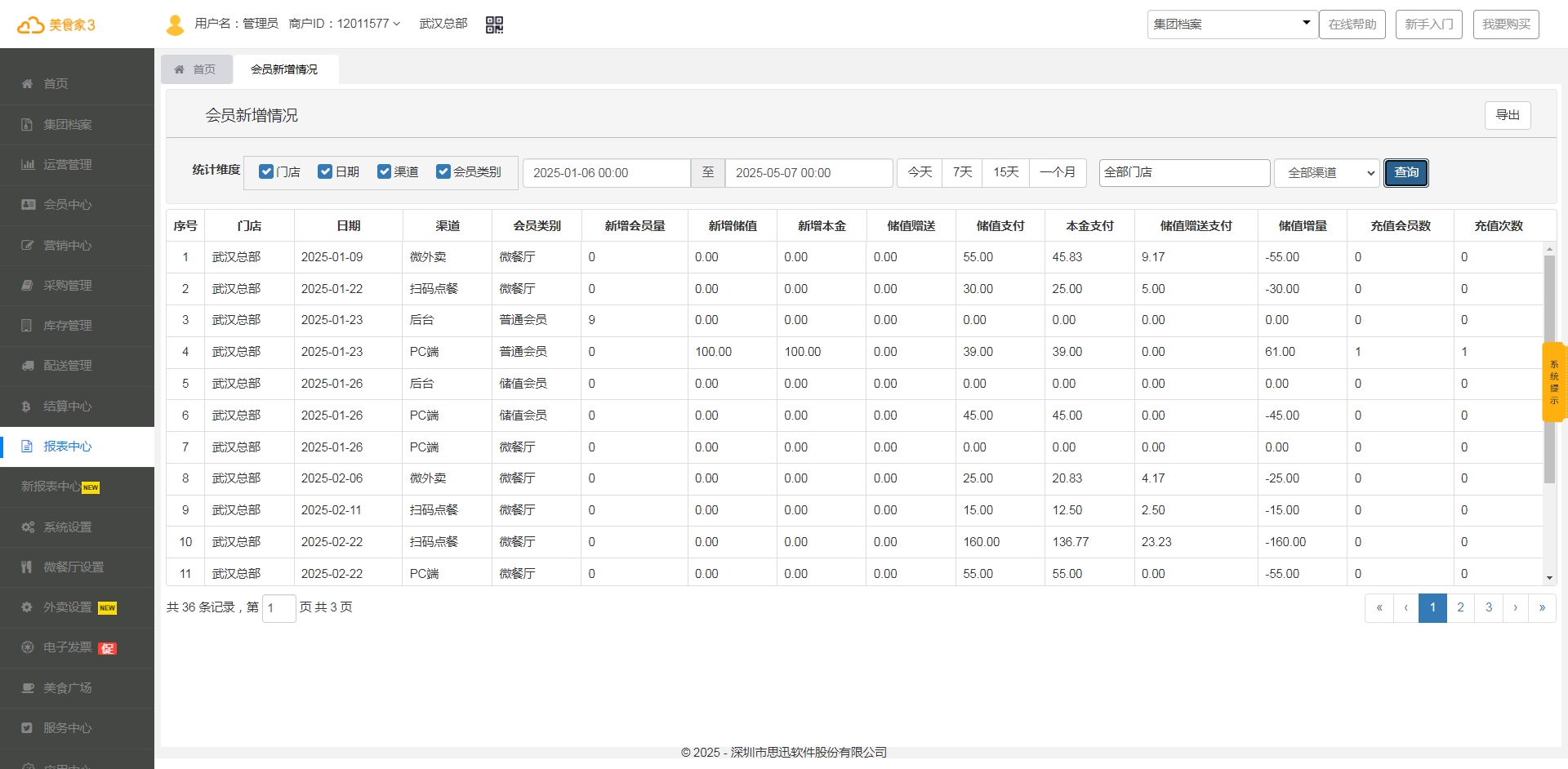This screenshot has height=769, width=1568.
Task: Click the scrollbar down arrow of table
Action: 1549,578
